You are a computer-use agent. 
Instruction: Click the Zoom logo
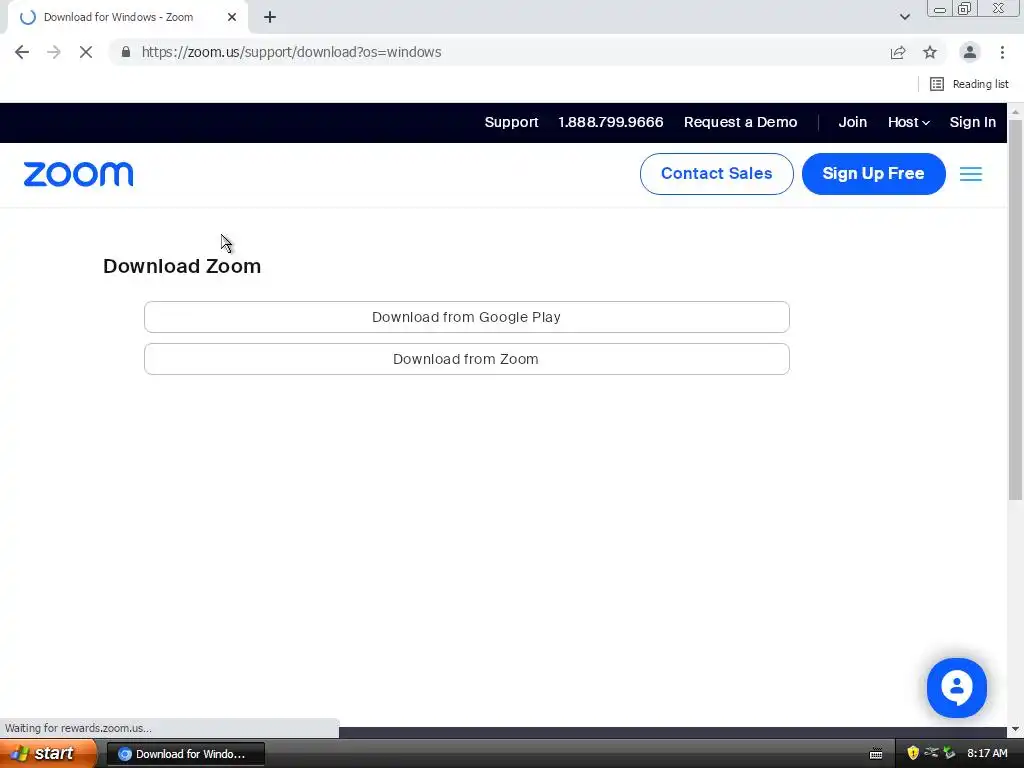pyautogui.click(x=78, y=174)
